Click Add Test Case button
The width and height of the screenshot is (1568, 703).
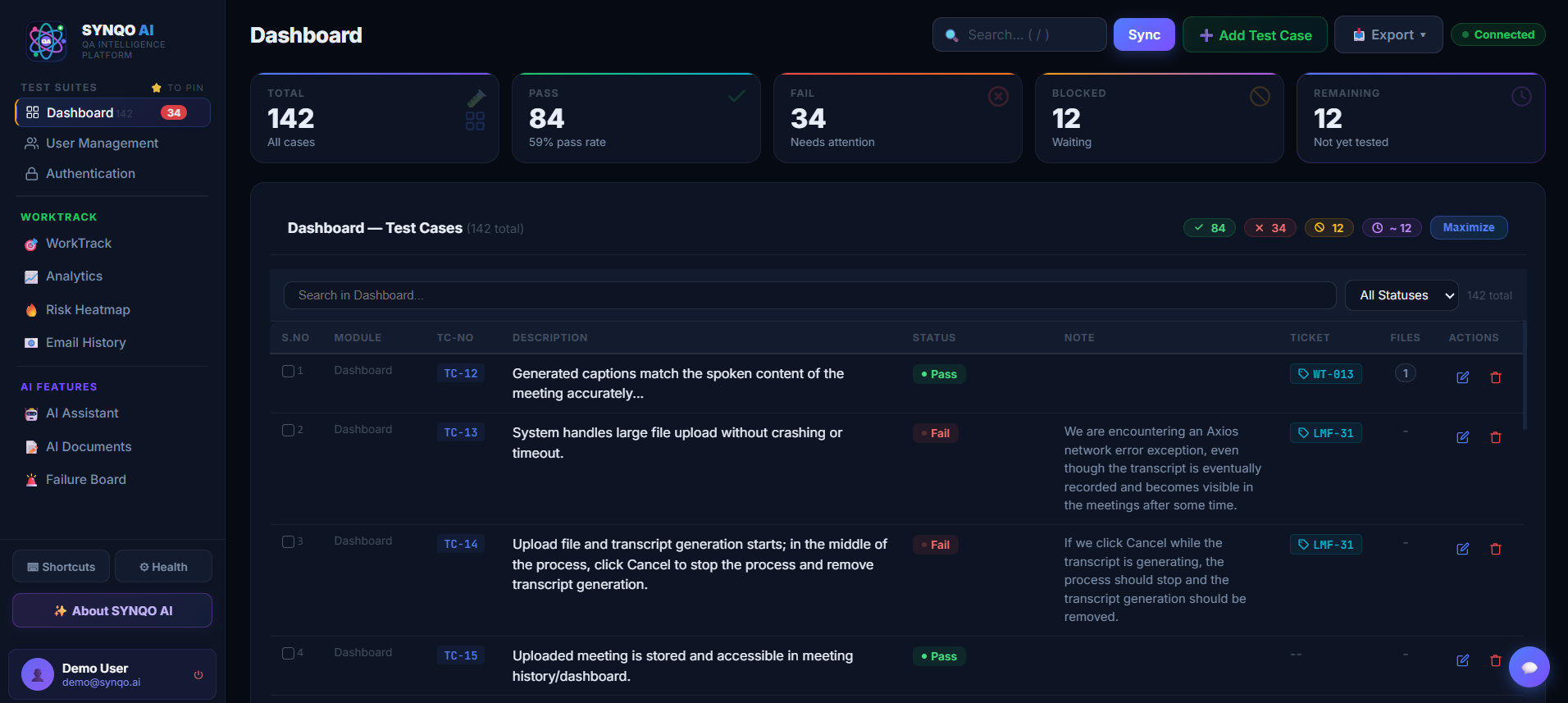(1255, 35)
